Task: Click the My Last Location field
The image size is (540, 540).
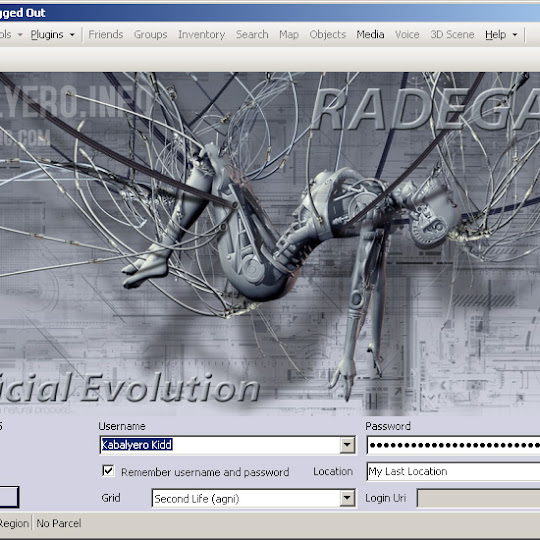Action: 453,471
